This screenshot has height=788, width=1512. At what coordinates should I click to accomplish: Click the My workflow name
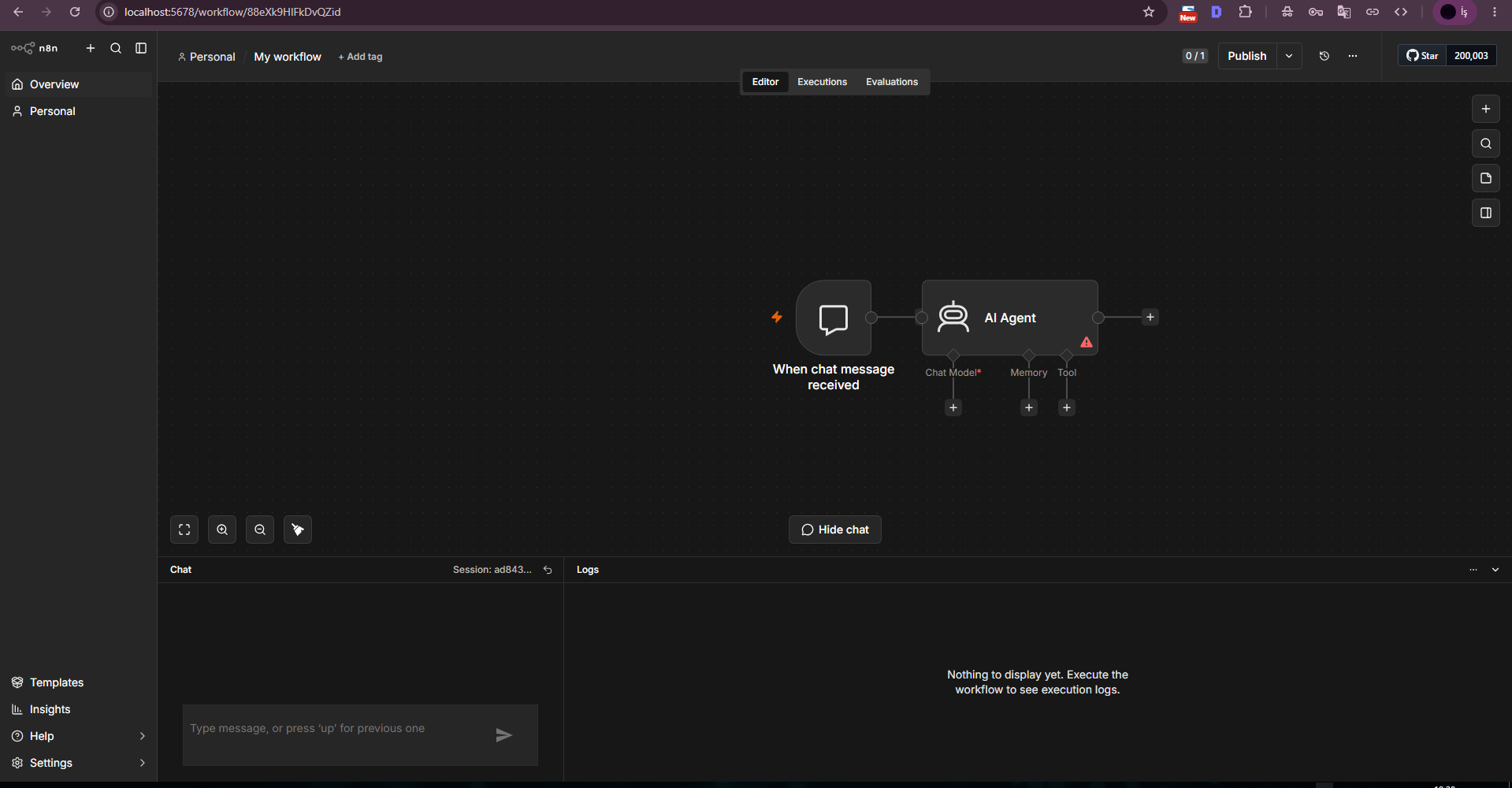(x=288, y=57)
